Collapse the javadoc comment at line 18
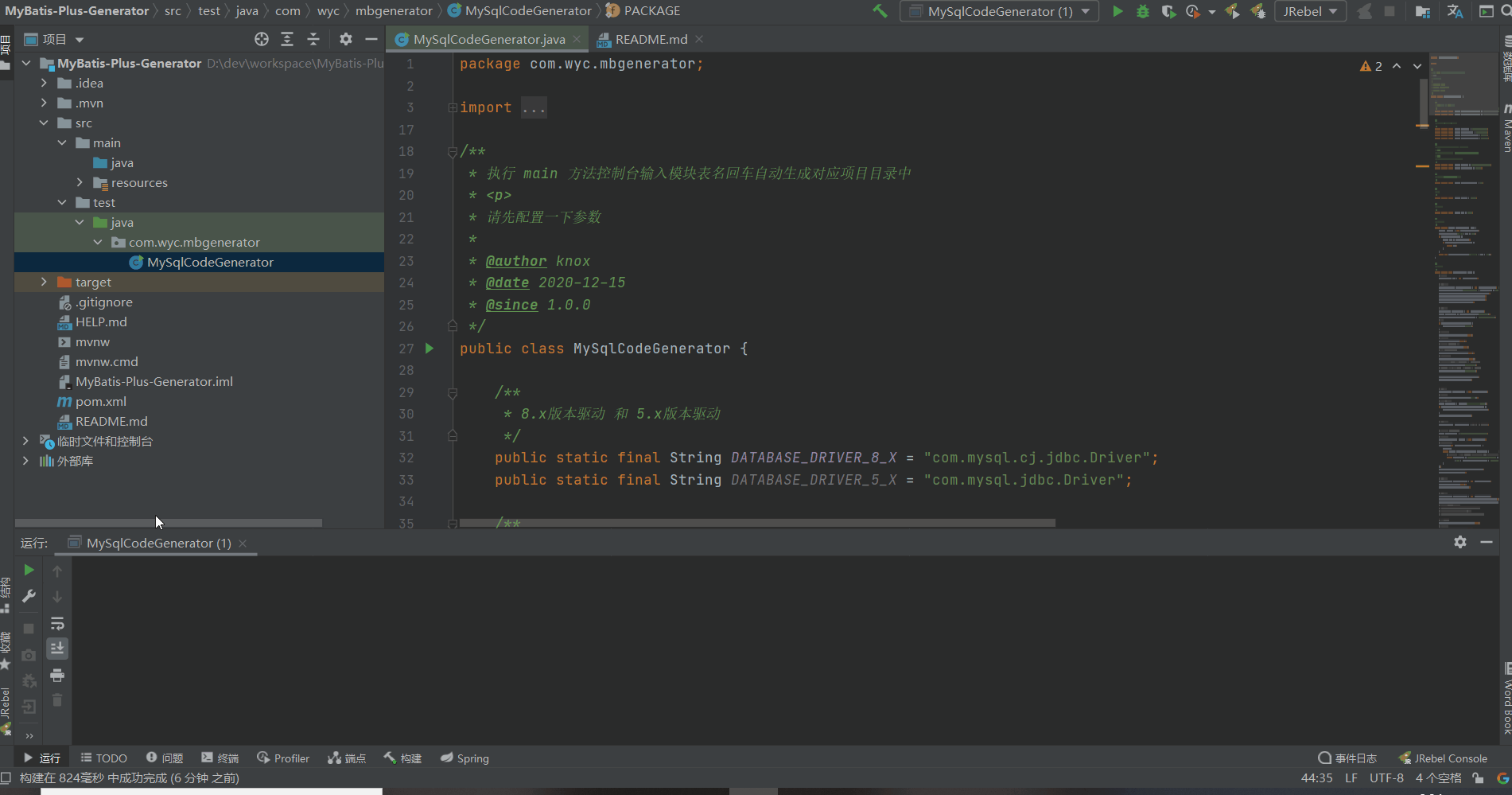Viewport: 1512px width, 795px height. [x=453, y=151]
